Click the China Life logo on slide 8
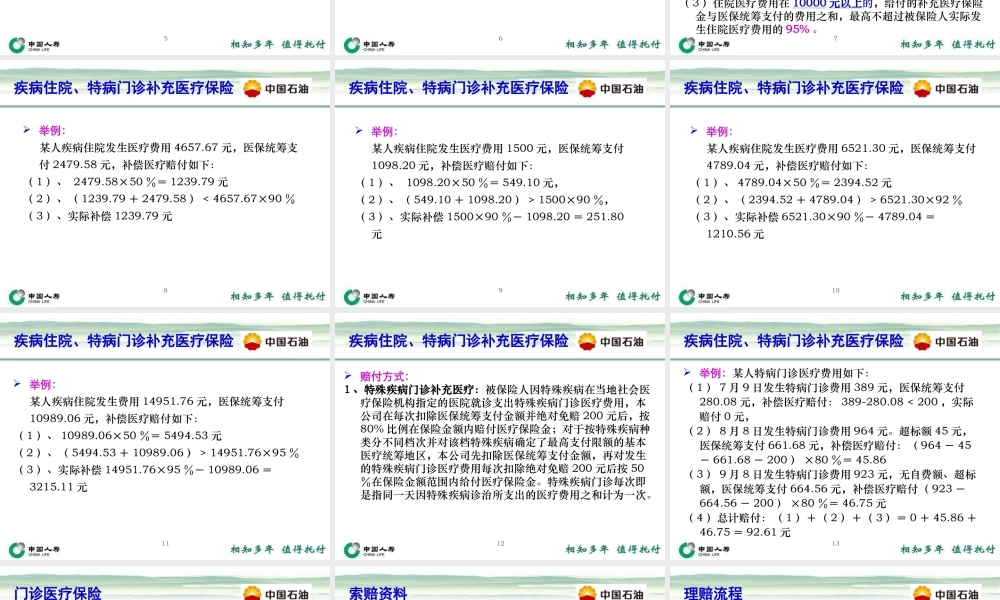This screenshot has height=600, width=1000. click(18, 296)
